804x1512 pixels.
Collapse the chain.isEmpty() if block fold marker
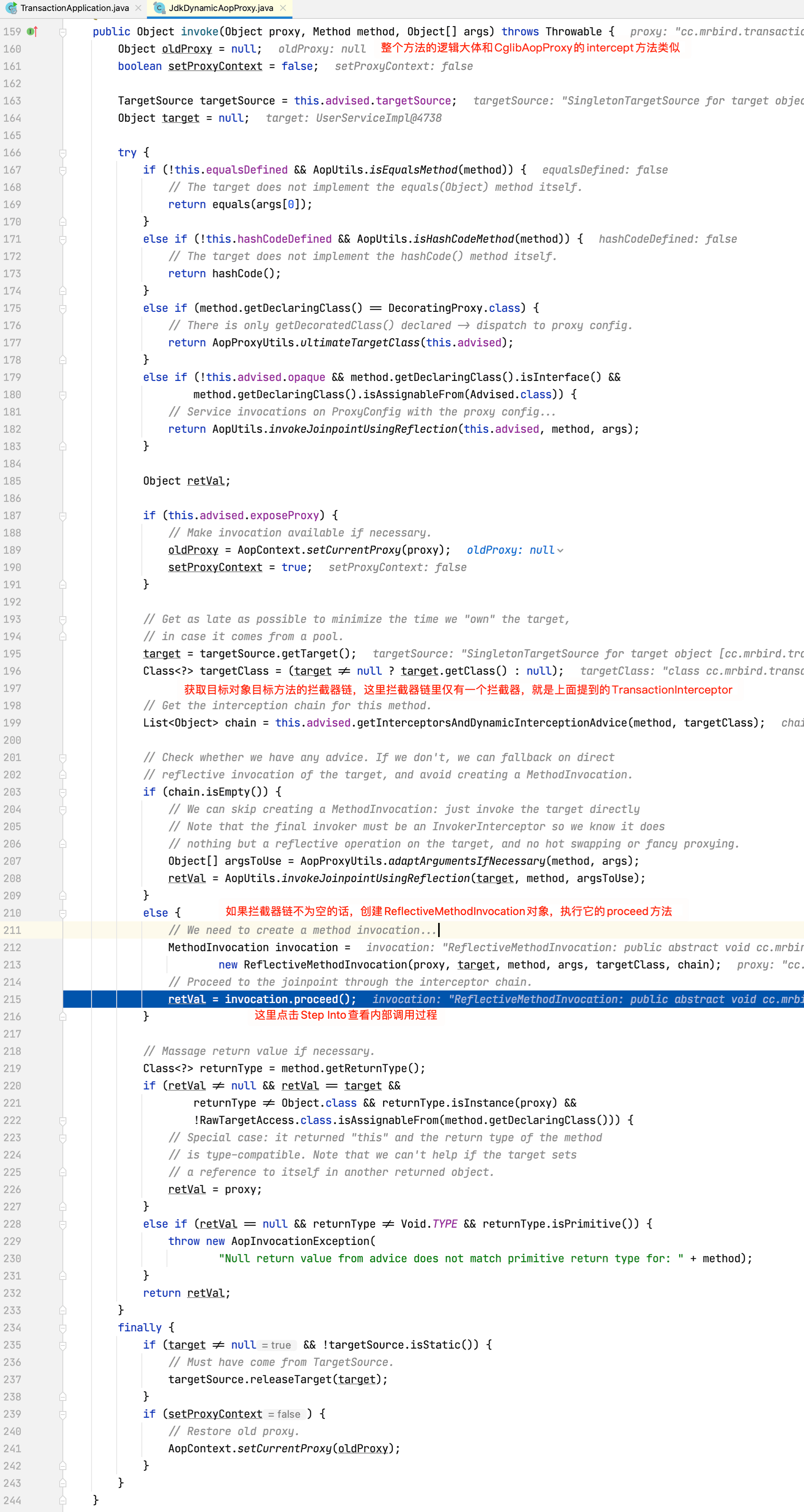tap(63, 793)
